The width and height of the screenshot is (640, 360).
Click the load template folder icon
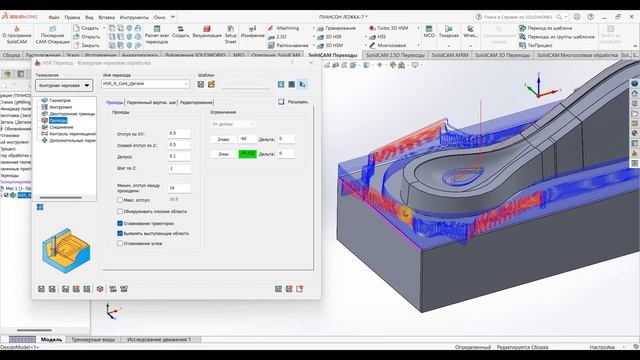tap(211, 84)
